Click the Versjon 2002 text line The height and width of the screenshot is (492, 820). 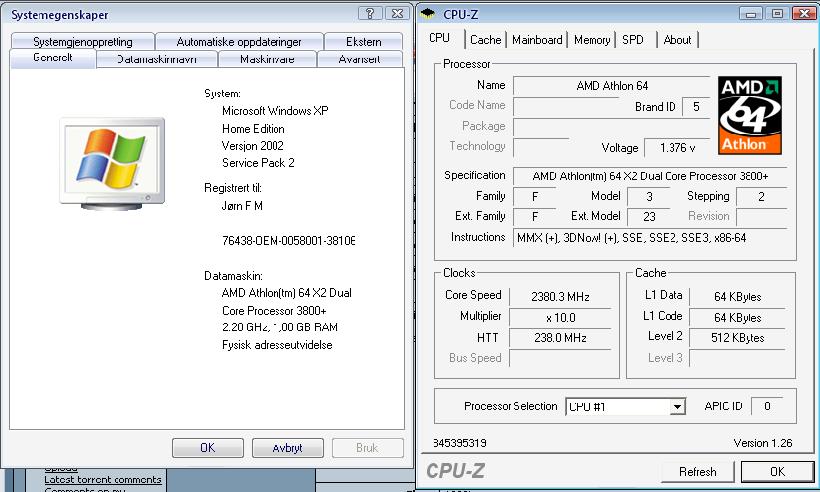(x=253, y=146)
